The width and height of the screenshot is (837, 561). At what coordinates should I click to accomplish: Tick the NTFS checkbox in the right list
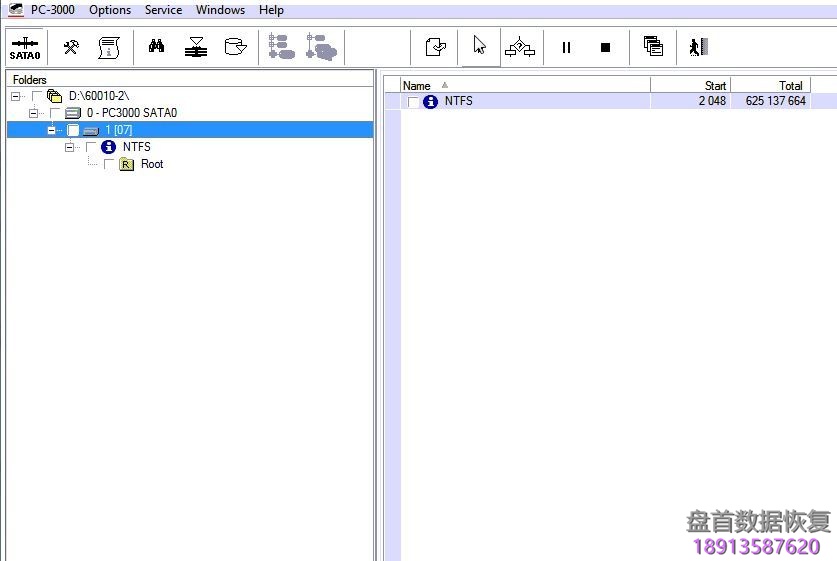(413, 102)
